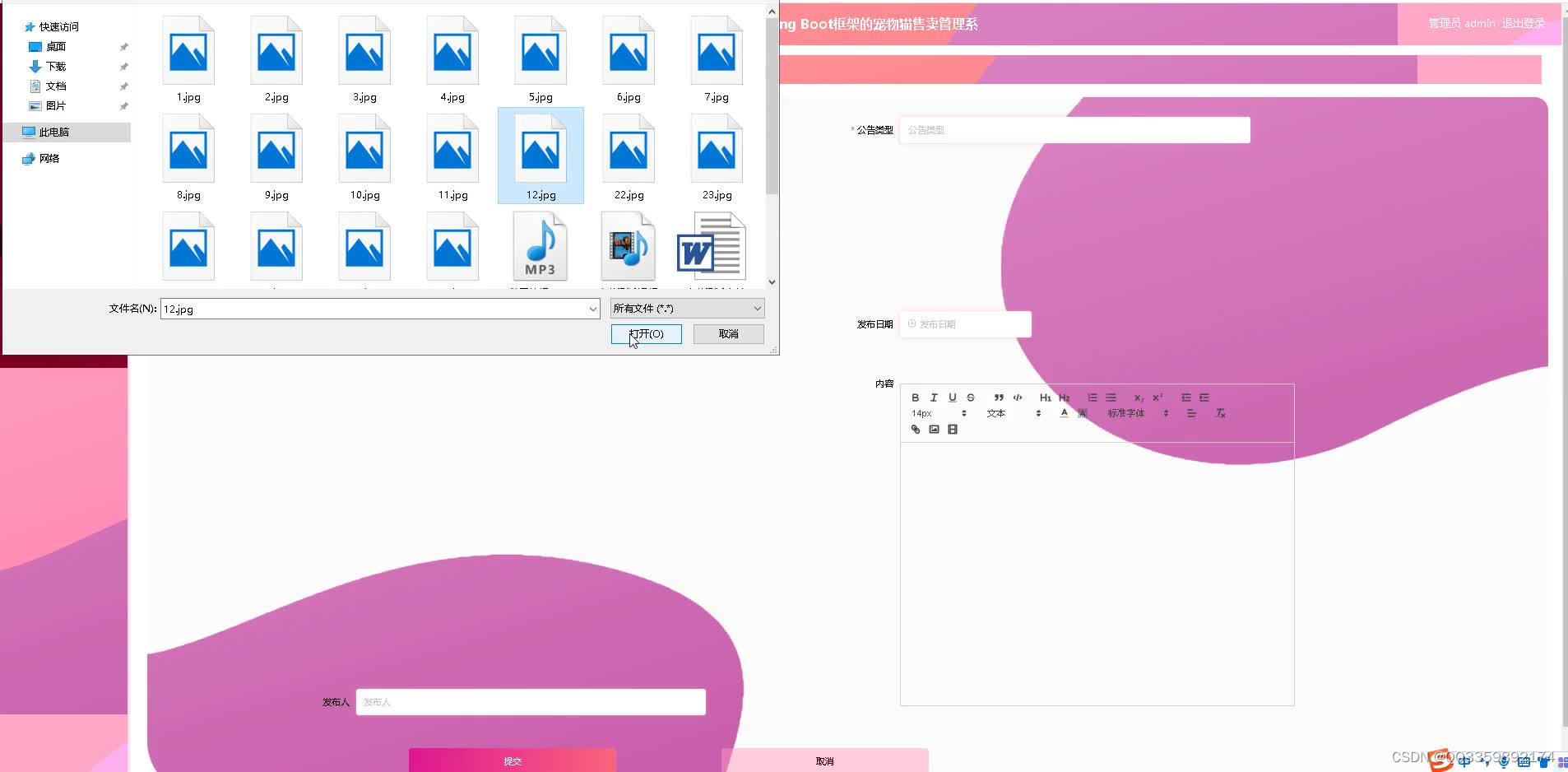The image size is (1568, 772).
Task: Open the 所有文件 (*.*) file type dropdown
Action: [x=687, y=309]
